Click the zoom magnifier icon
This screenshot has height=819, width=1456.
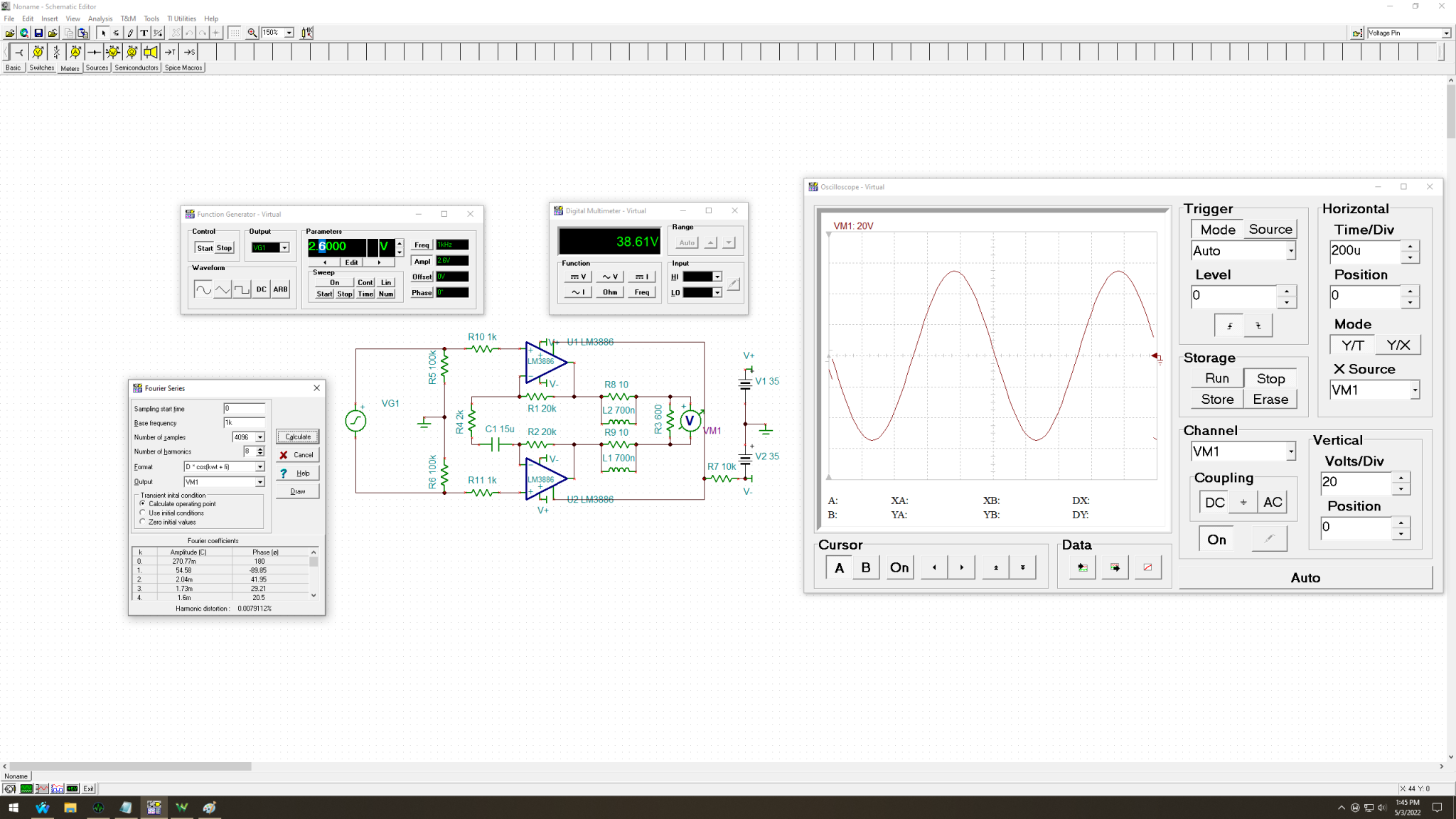point(252,33)
